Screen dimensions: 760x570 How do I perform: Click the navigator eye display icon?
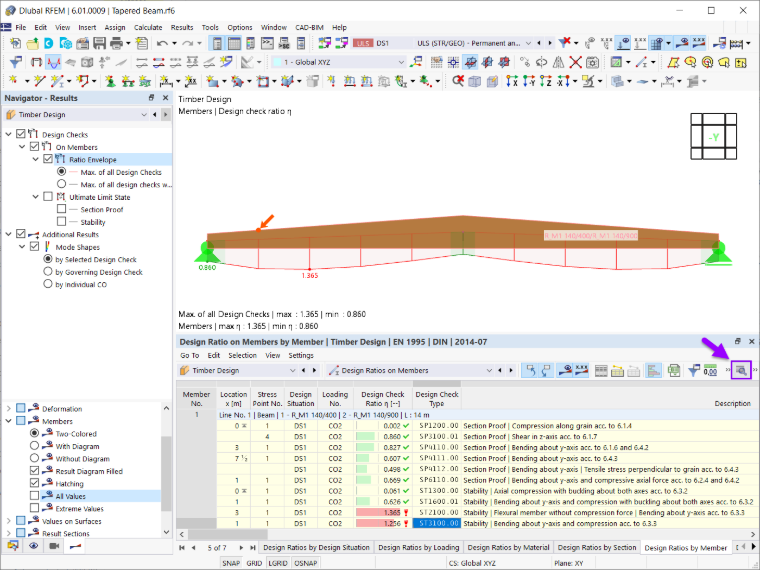tap(33, 546)
